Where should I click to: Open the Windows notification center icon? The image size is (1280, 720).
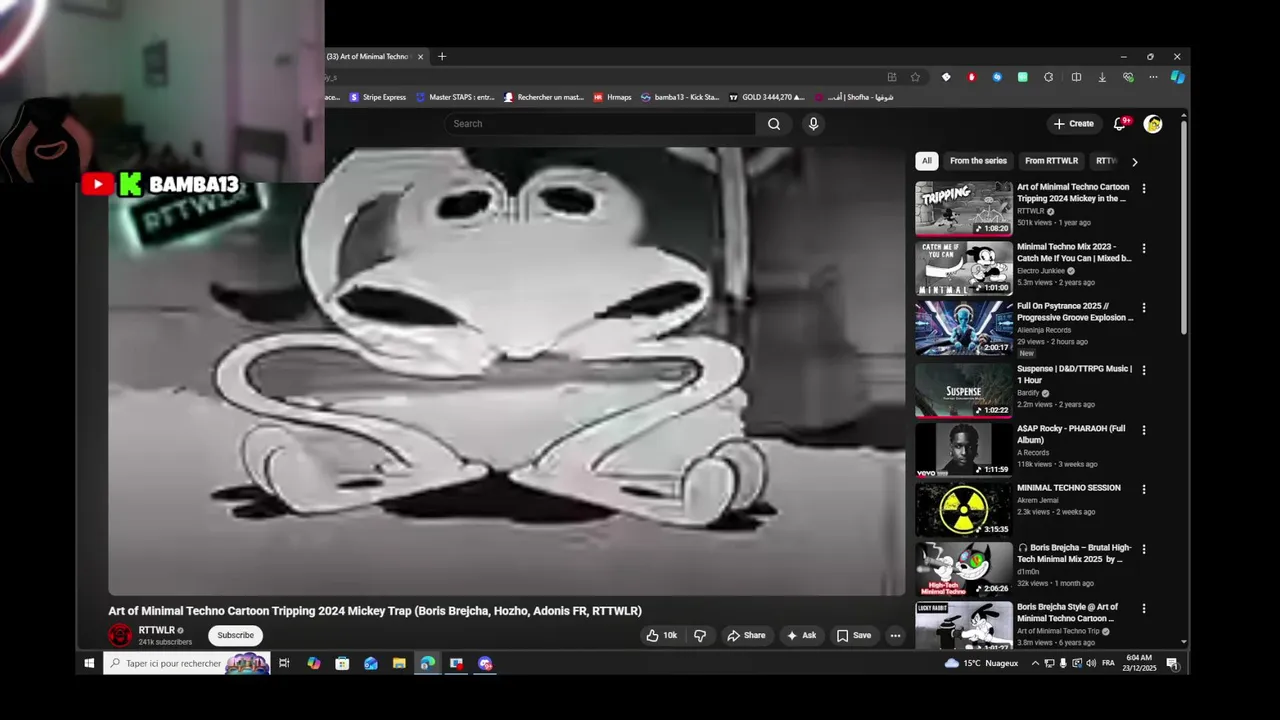(1172, 663)
